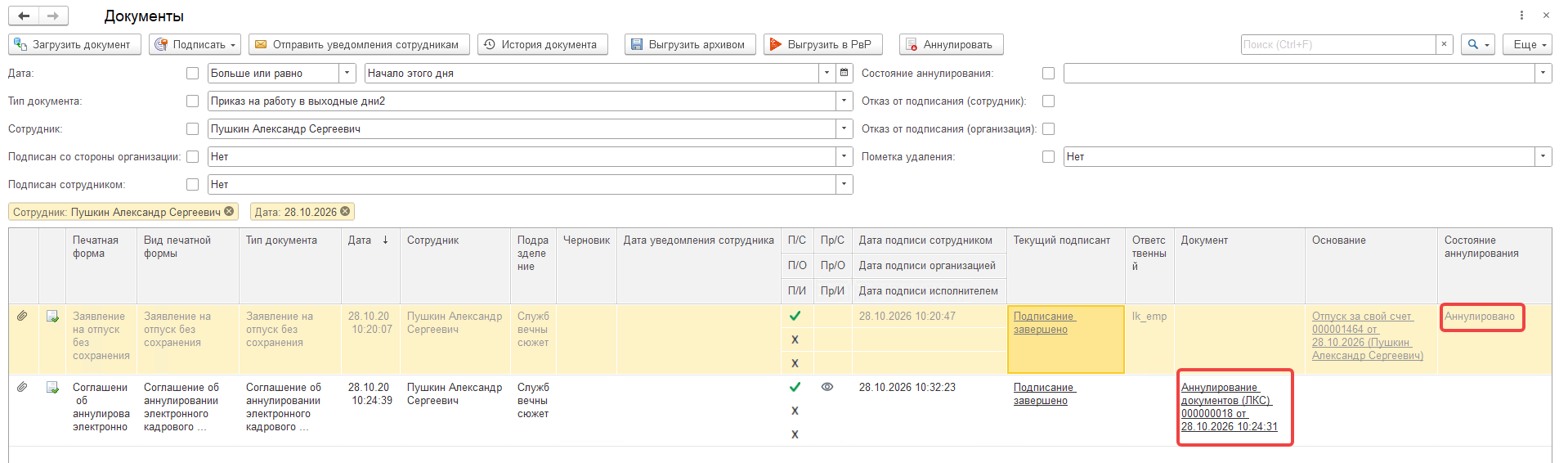Viewport: 1568px width, 463px height.
Task: Remove the Сотрудник: Пушкин filter chip
Action: pos(229,211)
